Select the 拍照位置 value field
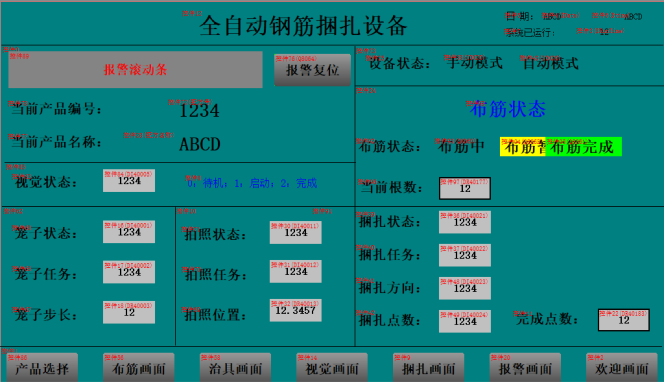This screenshot has width=664, height=382. coord(296,310)
